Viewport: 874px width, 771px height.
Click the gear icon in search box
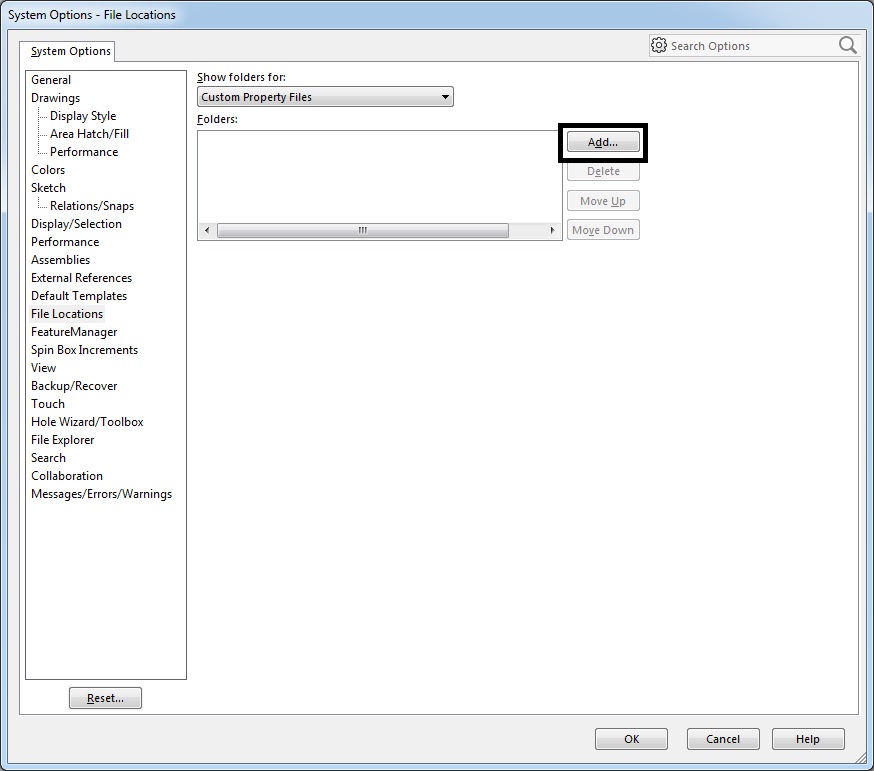(658, 45)
